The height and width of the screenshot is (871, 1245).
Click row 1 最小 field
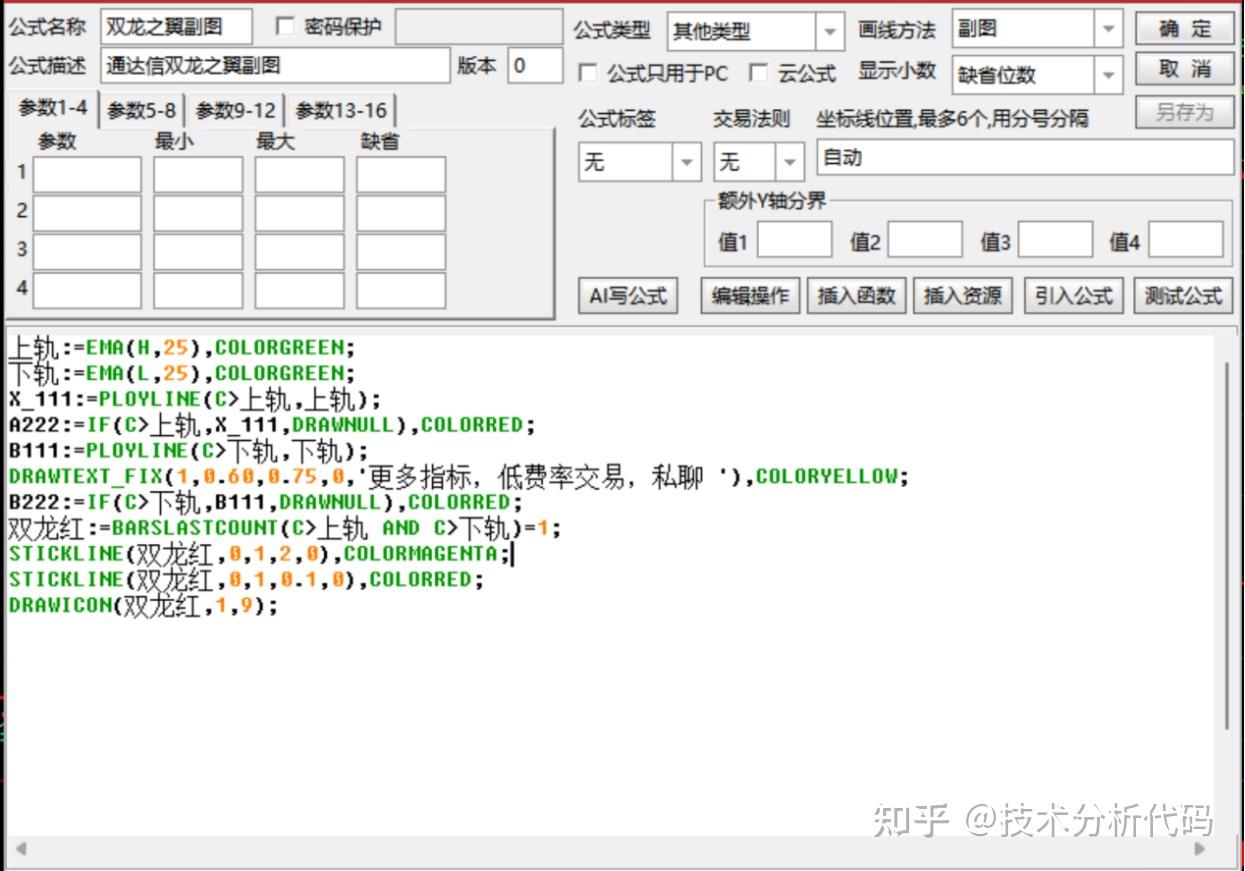coord(198,175)
